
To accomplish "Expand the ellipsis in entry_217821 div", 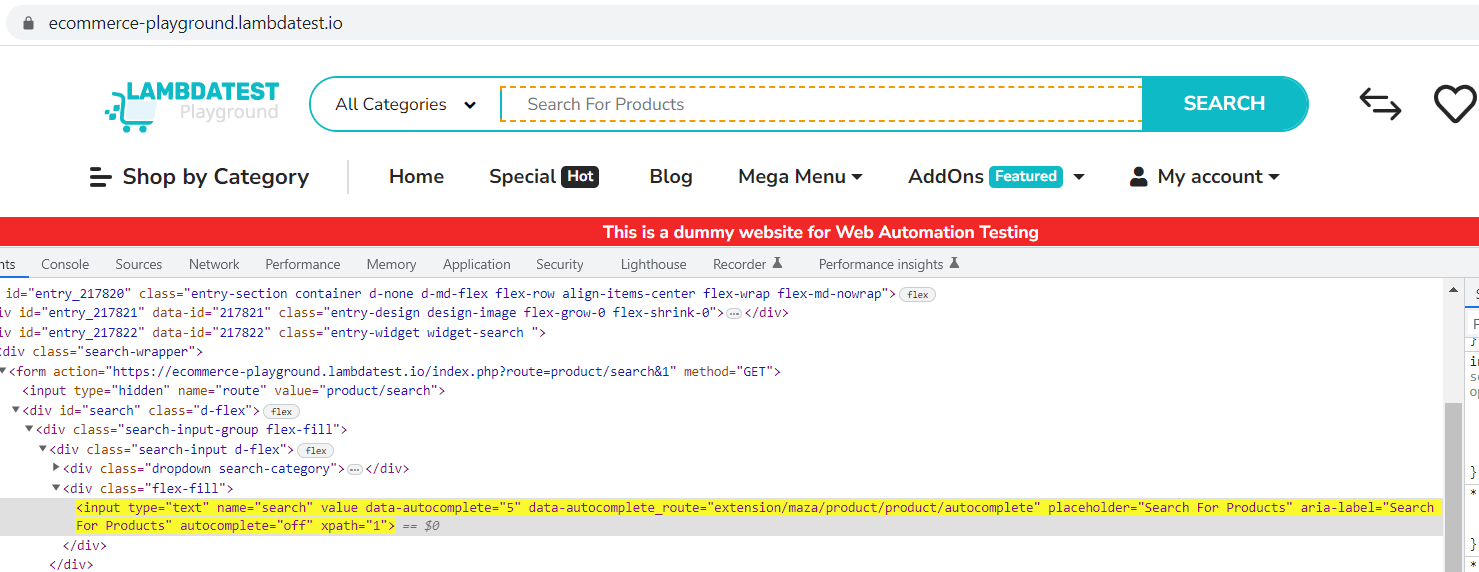I will 734,313.
